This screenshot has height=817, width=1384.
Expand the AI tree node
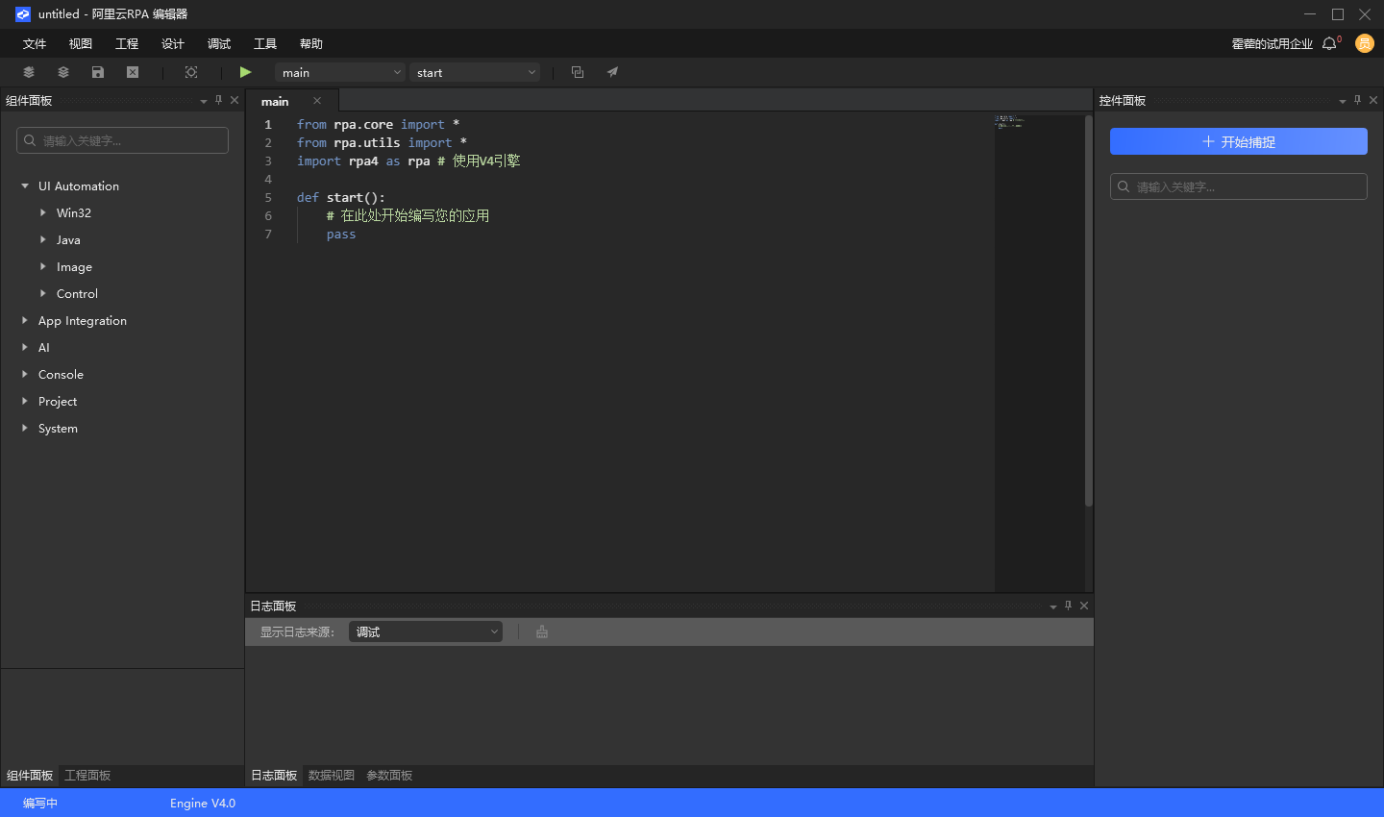point(25,348)
